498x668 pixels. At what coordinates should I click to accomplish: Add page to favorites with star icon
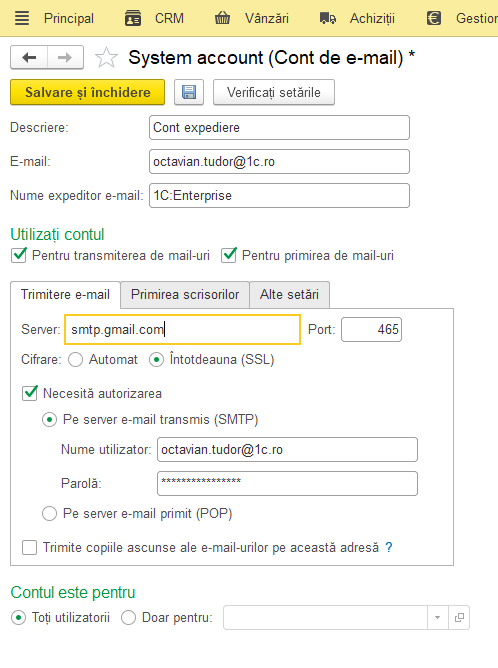tap(106, 58)
